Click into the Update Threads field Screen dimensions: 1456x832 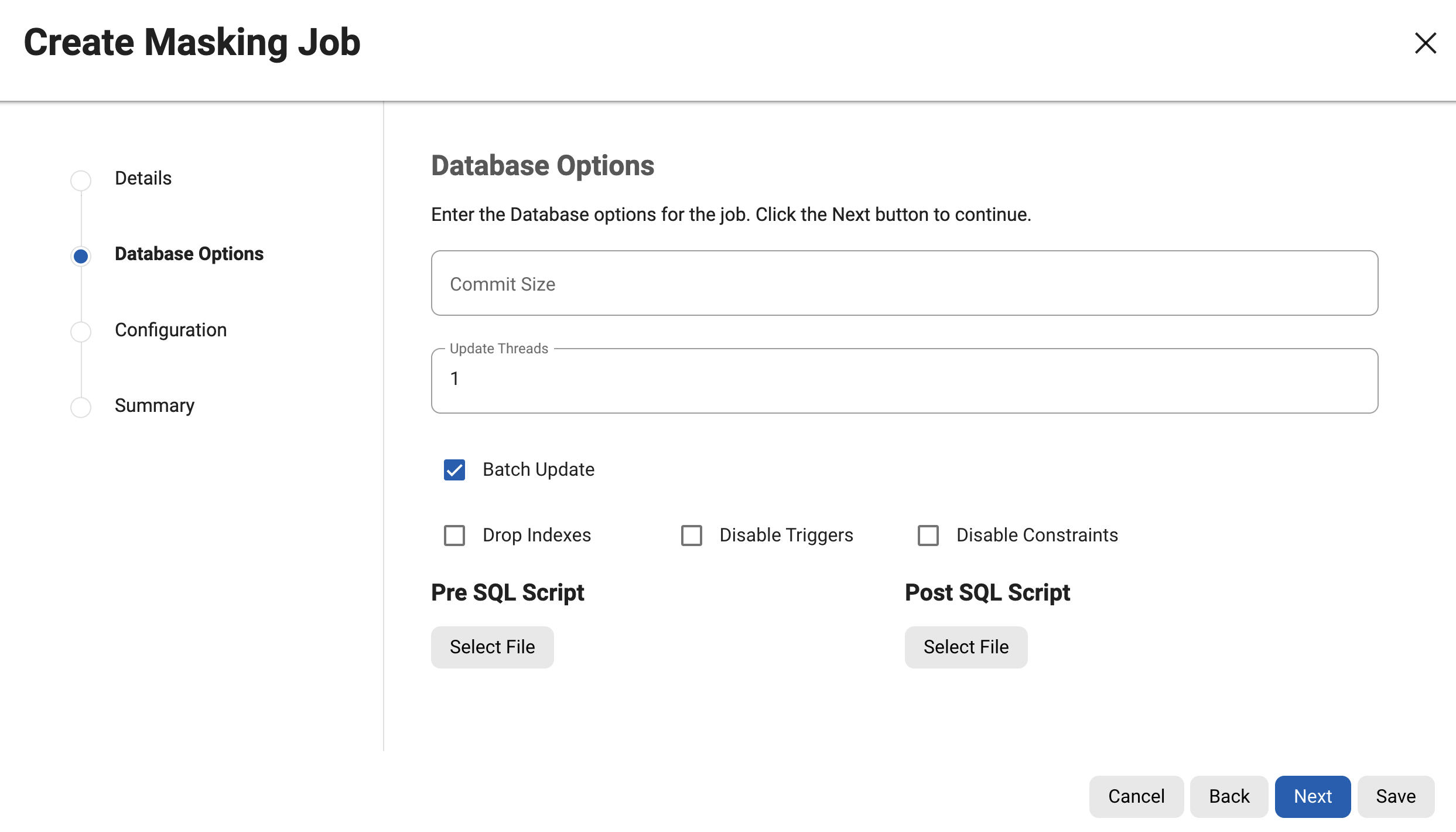[904, 381]
